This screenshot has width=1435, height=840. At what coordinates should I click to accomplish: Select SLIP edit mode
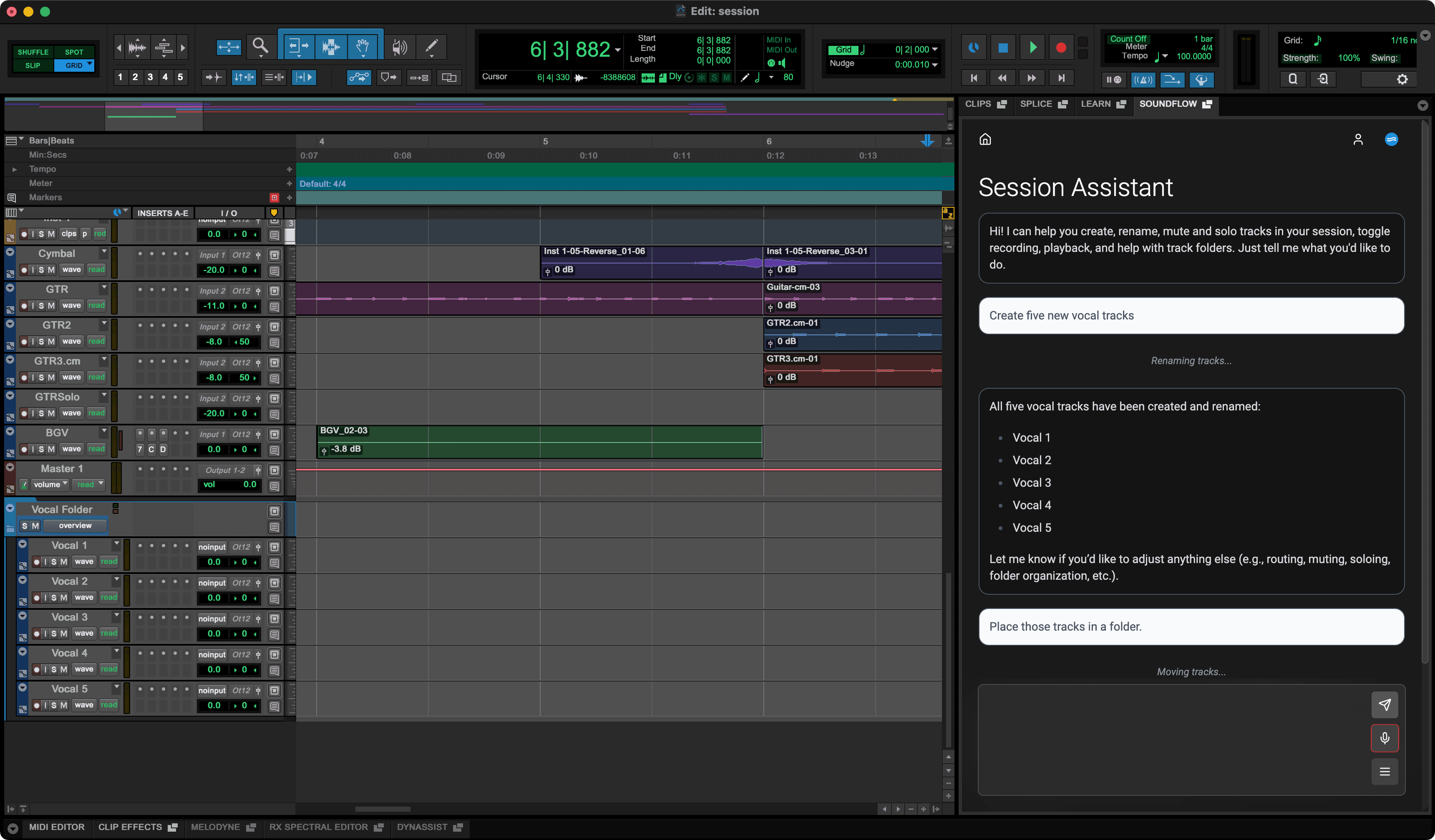coord(33,65)
